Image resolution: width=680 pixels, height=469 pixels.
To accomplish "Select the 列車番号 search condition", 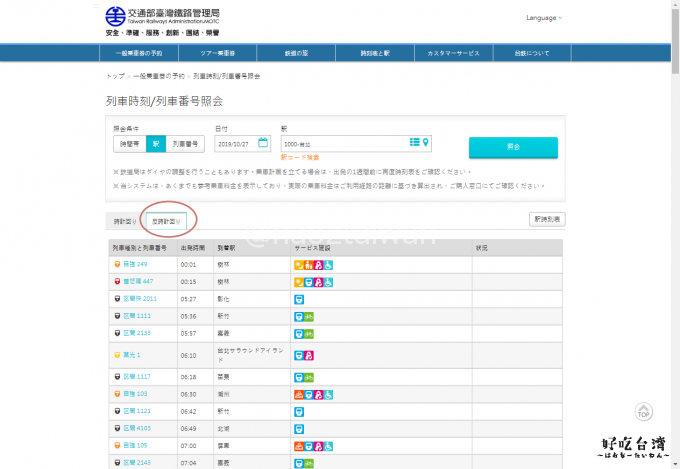I will [x=185, y=144].
